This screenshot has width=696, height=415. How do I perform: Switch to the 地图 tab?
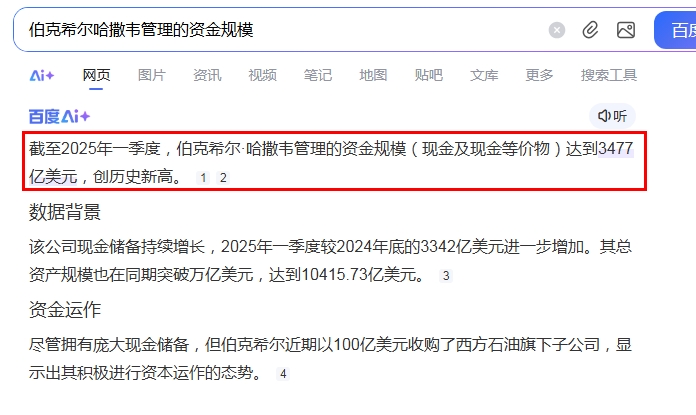tap(373, 75)
